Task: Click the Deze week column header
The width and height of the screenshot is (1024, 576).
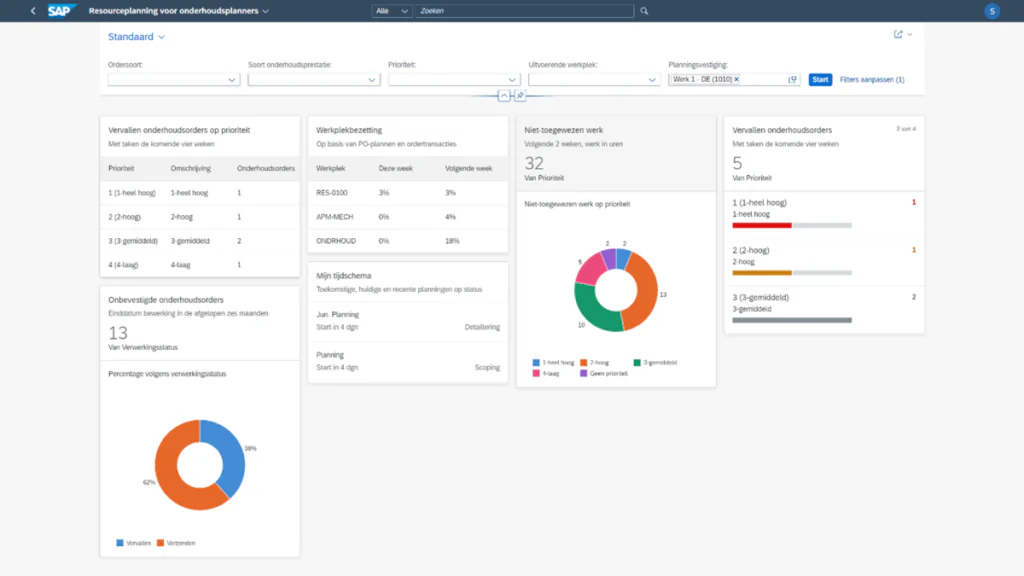Action: tap(396, 168)
